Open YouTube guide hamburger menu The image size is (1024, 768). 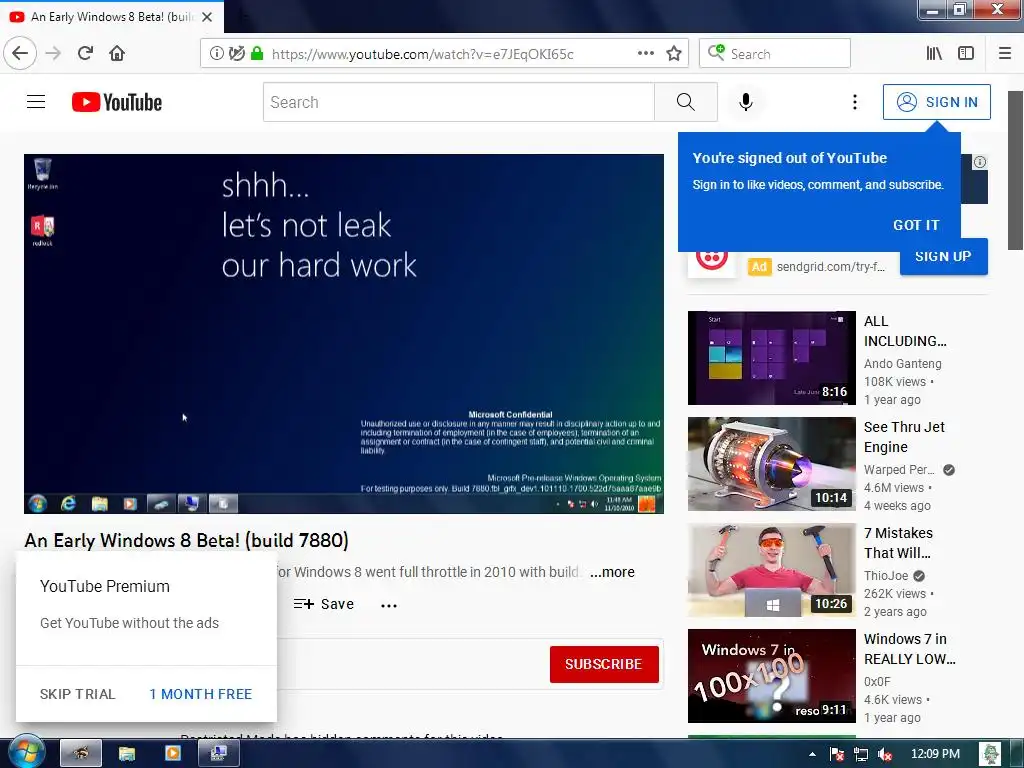click(x=36, y=102)
